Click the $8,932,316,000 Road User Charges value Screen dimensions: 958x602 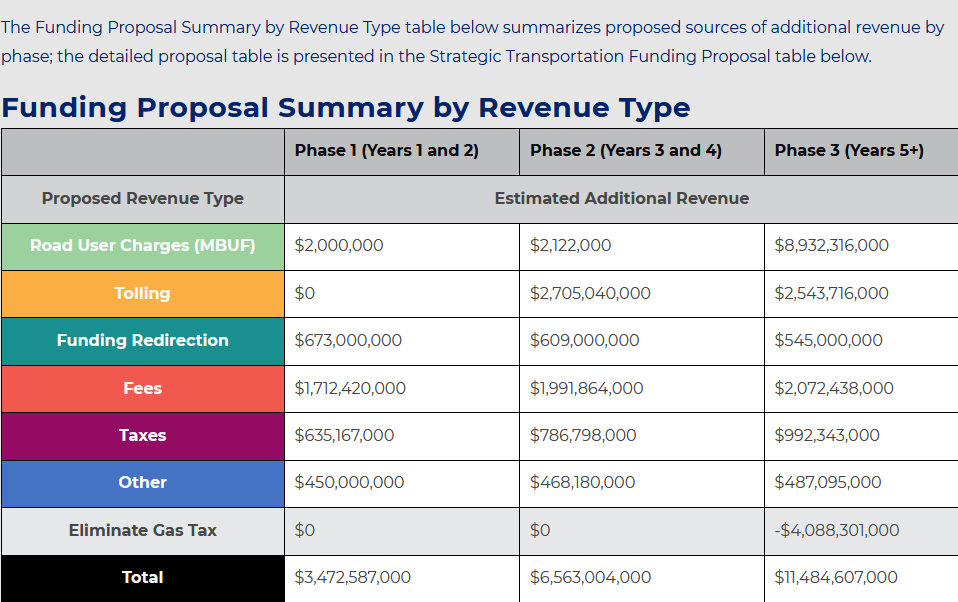pos(831,246)
